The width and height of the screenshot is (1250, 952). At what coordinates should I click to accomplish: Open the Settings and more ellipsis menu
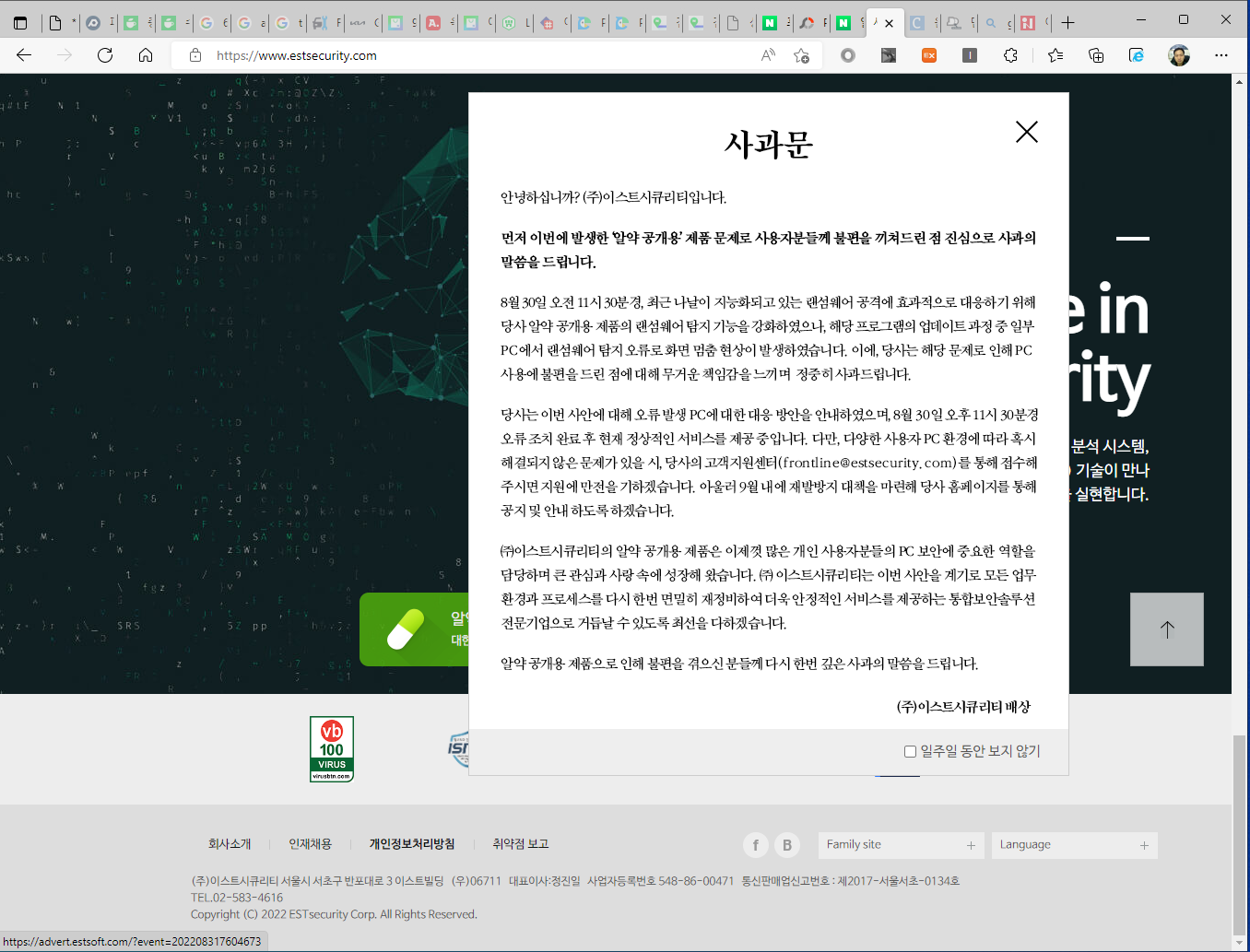(x=1221, y=55)
